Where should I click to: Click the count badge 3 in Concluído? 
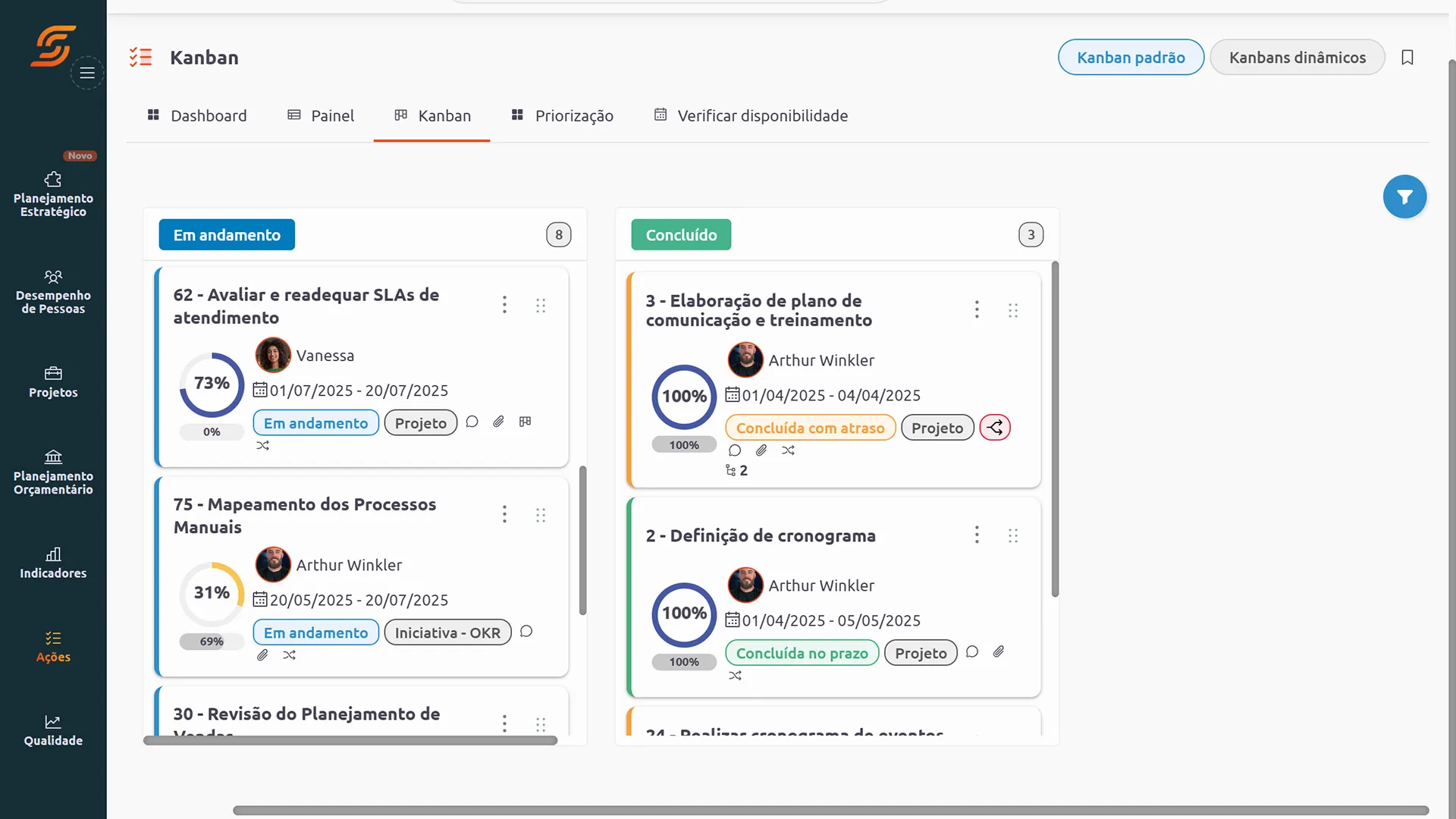1031,235
